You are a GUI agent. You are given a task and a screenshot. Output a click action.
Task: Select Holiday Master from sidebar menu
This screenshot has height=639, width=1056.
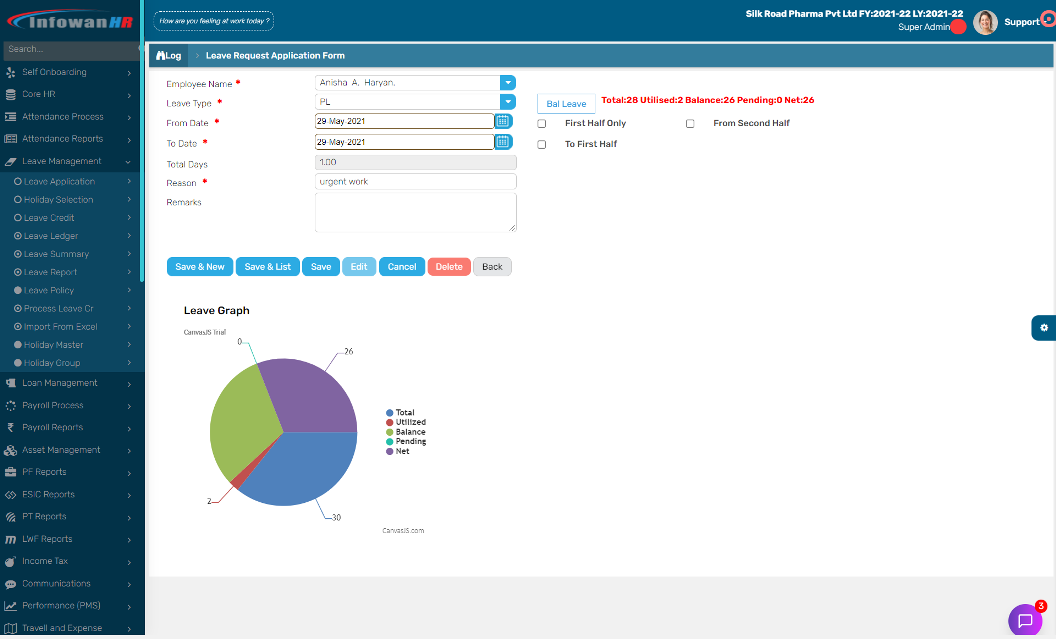point(54,345)
